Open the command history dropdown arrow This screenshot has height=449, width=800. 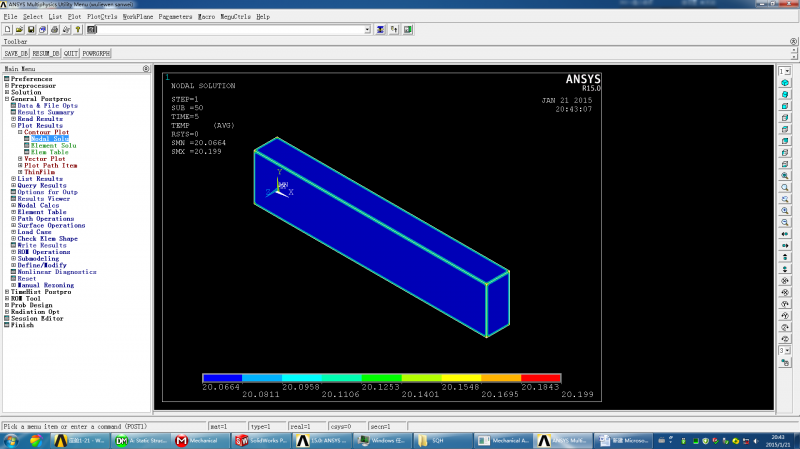pos(367,30)
